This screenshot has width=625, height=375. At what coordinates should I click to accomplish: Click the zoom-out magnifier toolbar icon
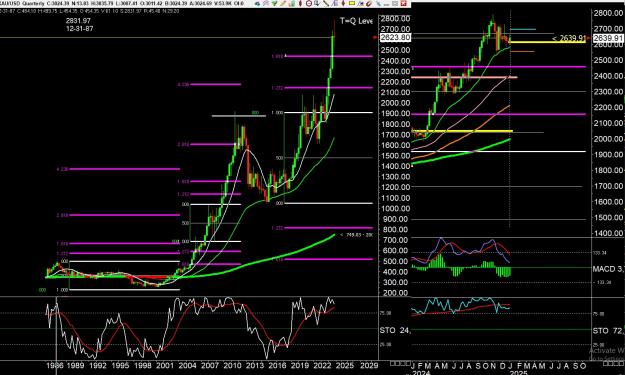click(x=309, y=4)
